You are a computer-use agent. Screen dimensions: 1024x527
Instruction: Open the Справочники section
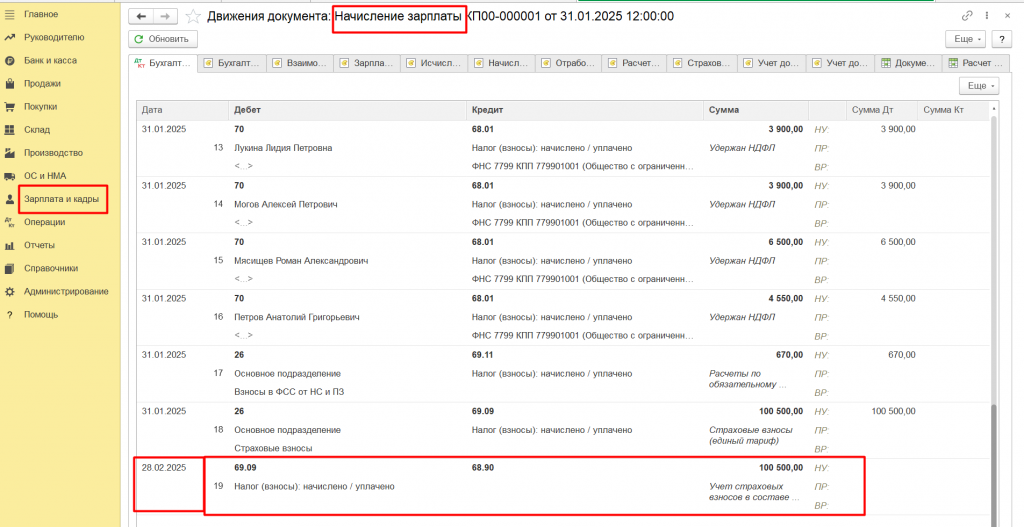[51, 268]
